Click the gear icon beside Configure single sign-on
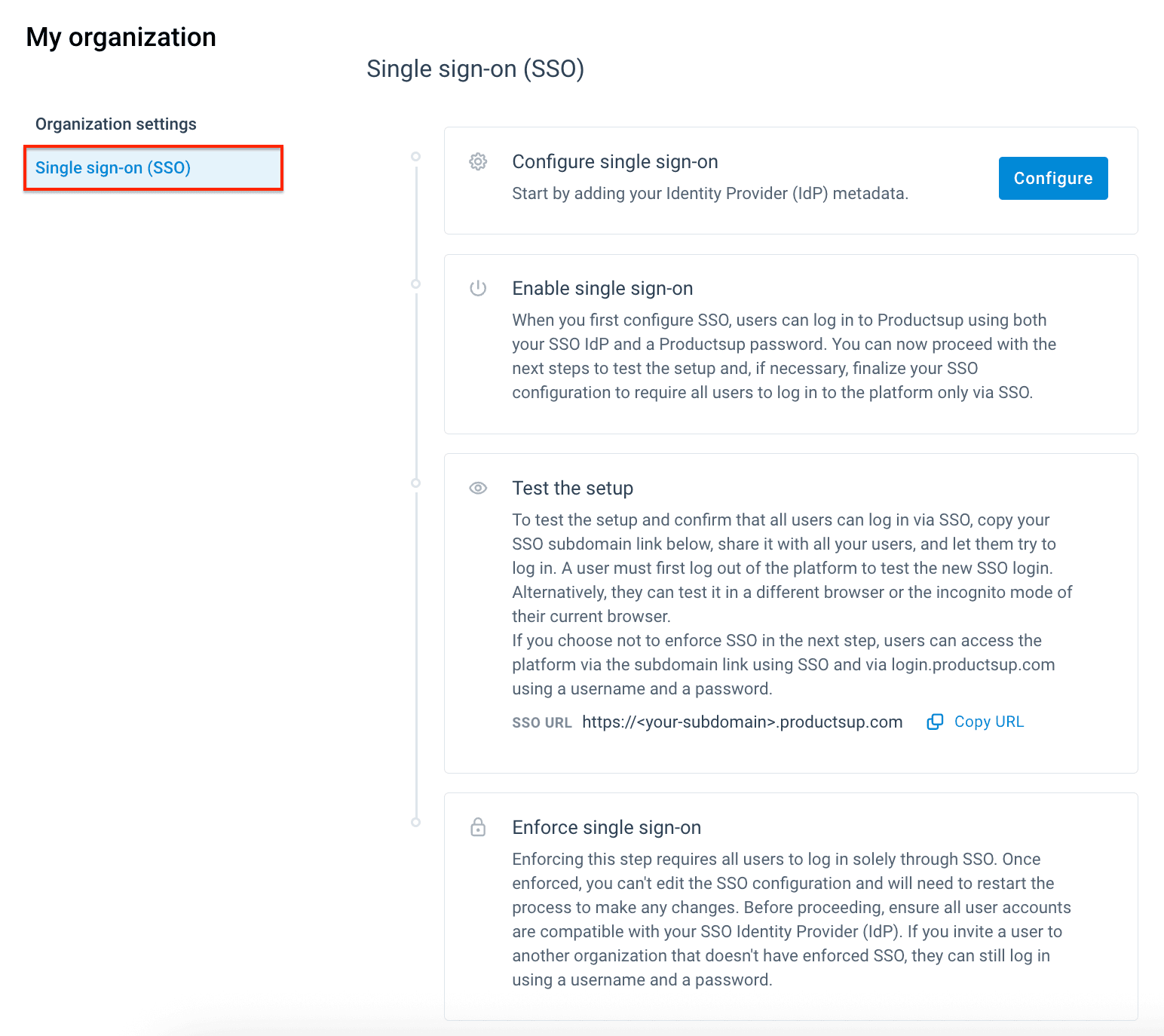Viewport: 1164px width, 1036px height. click(478, 162)
